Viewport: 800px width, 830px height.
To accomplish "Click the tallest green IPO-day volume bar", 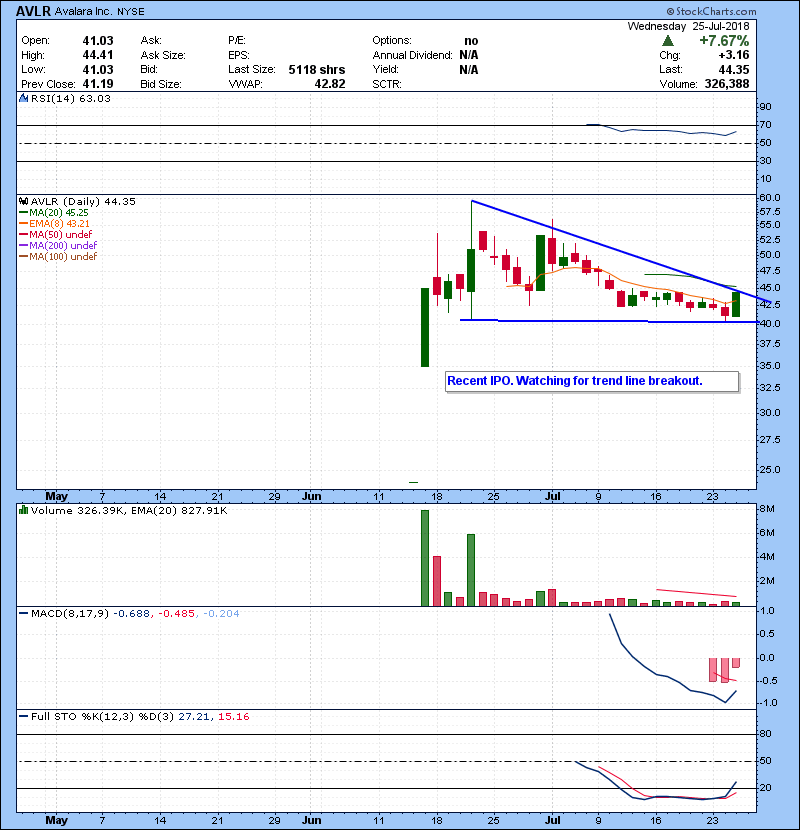I will 425,558.
